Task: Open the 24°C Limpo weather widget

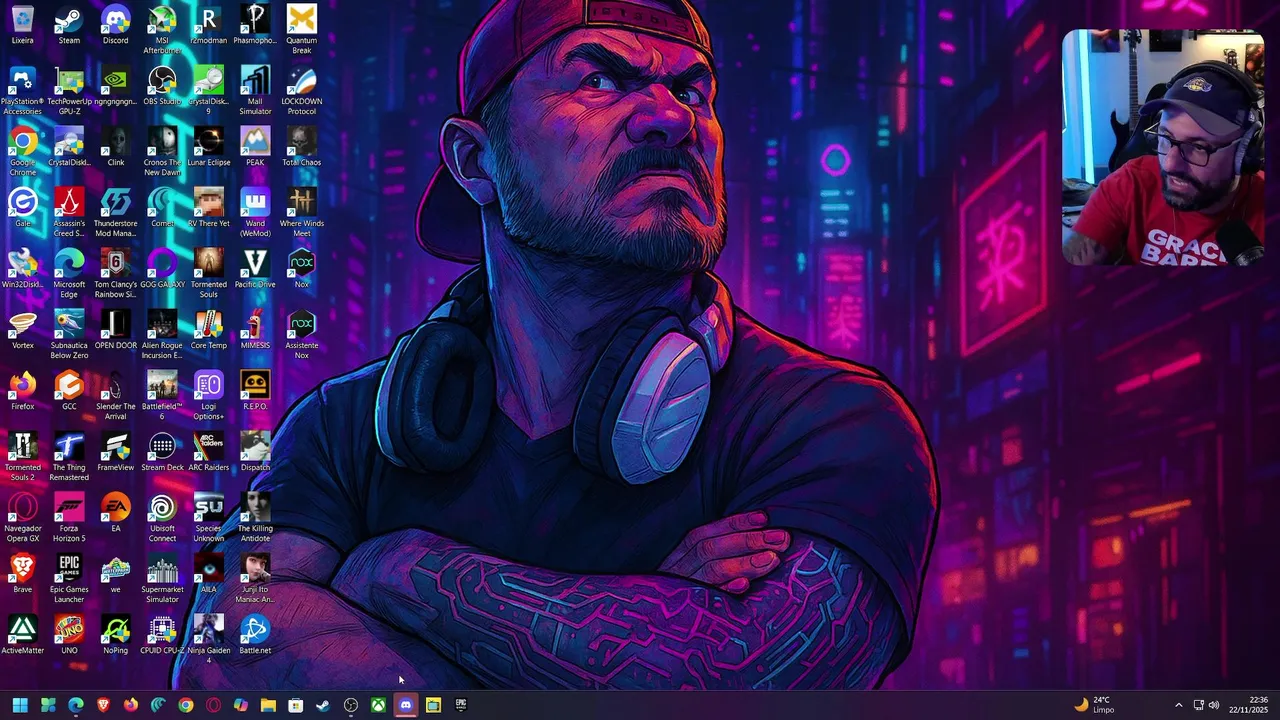Action: 1094,705
